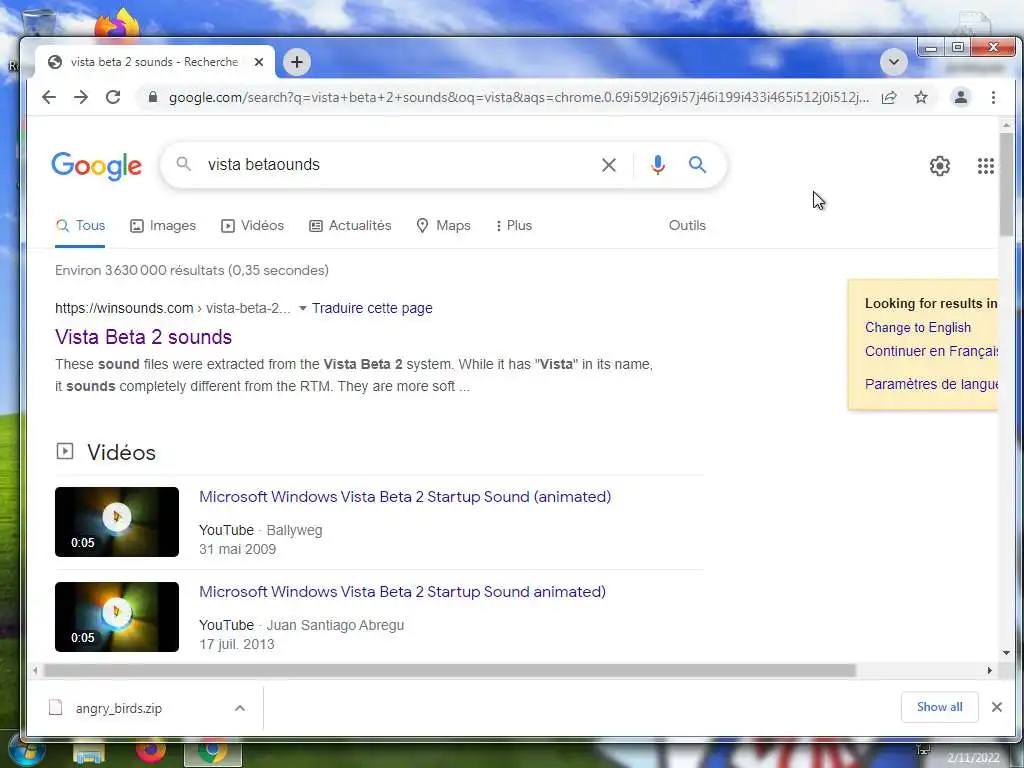Viewport: 1024px width, 768px height.
Task: Click the lock icon in the address bar
Action: tap(153, 97)
